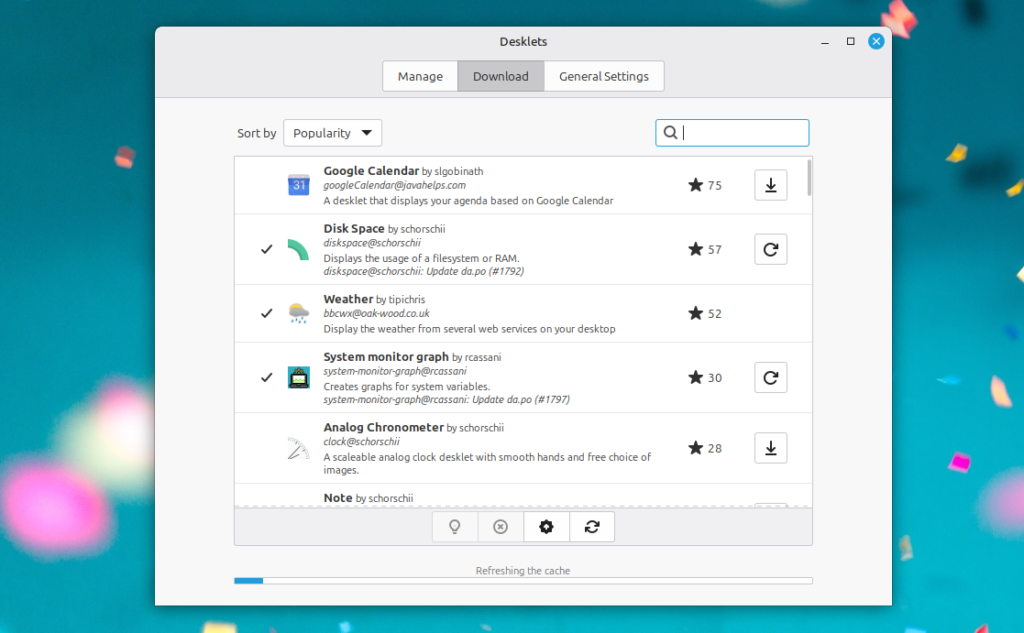Update the Disk Space desklet
The image size is (1024, 633).
pyautogui.click(x=770, y=249)
